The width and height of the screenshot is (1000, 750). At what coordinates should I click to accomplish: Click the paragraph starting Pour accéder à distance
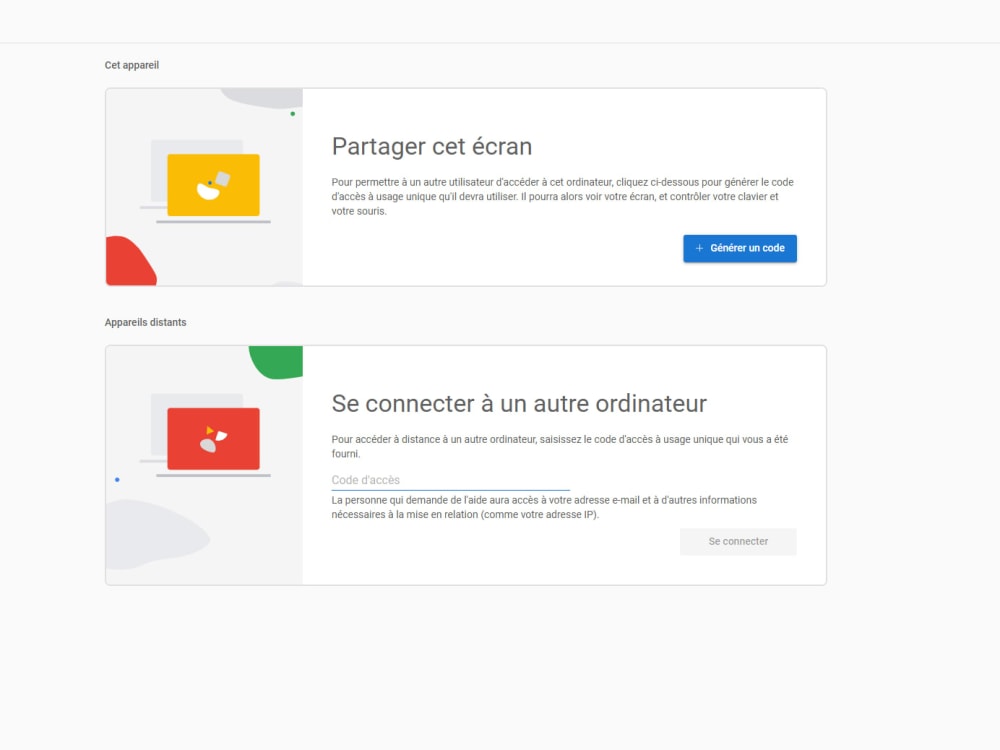(x=560, y=446)
